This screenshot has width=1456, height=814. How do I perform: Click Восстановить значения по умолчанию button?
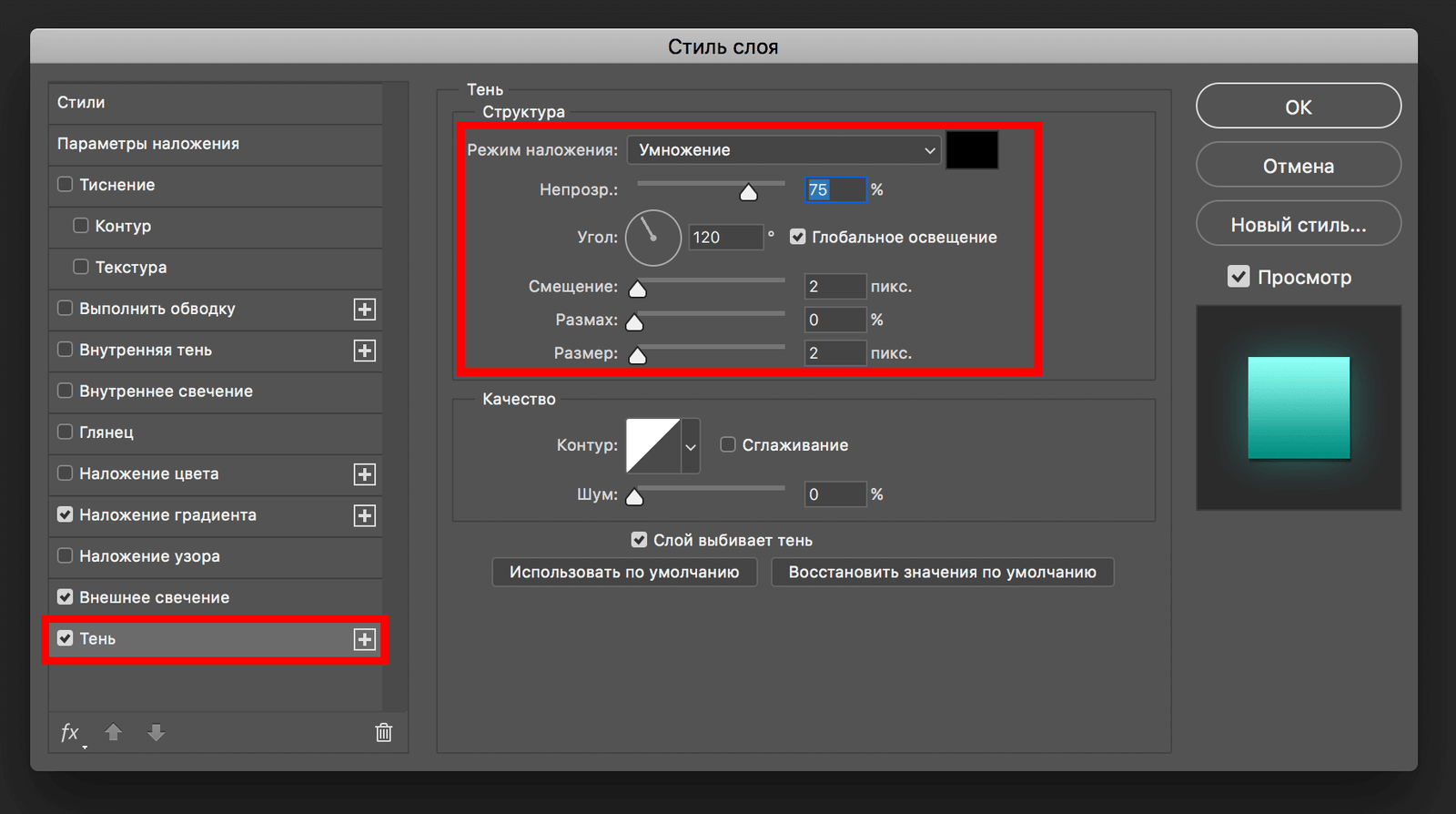pos(942,573)
